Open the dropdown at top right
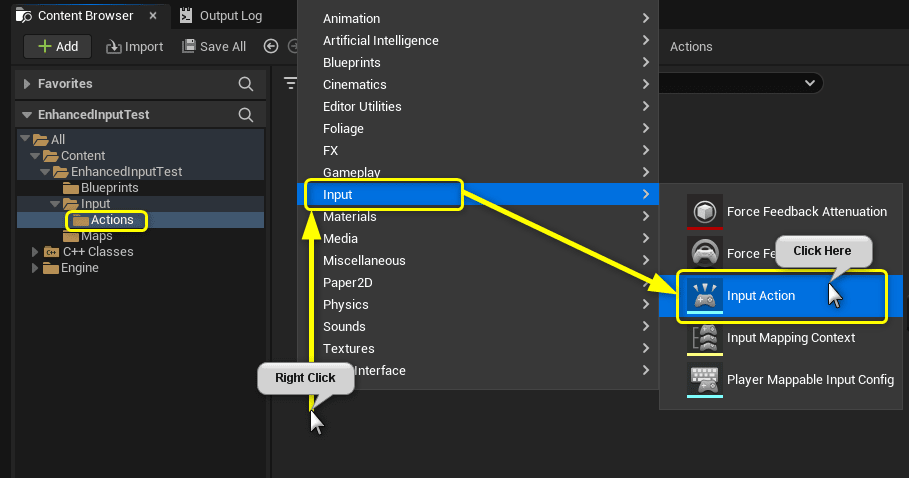This screenshot has width=909, height=478. (810, 83)
